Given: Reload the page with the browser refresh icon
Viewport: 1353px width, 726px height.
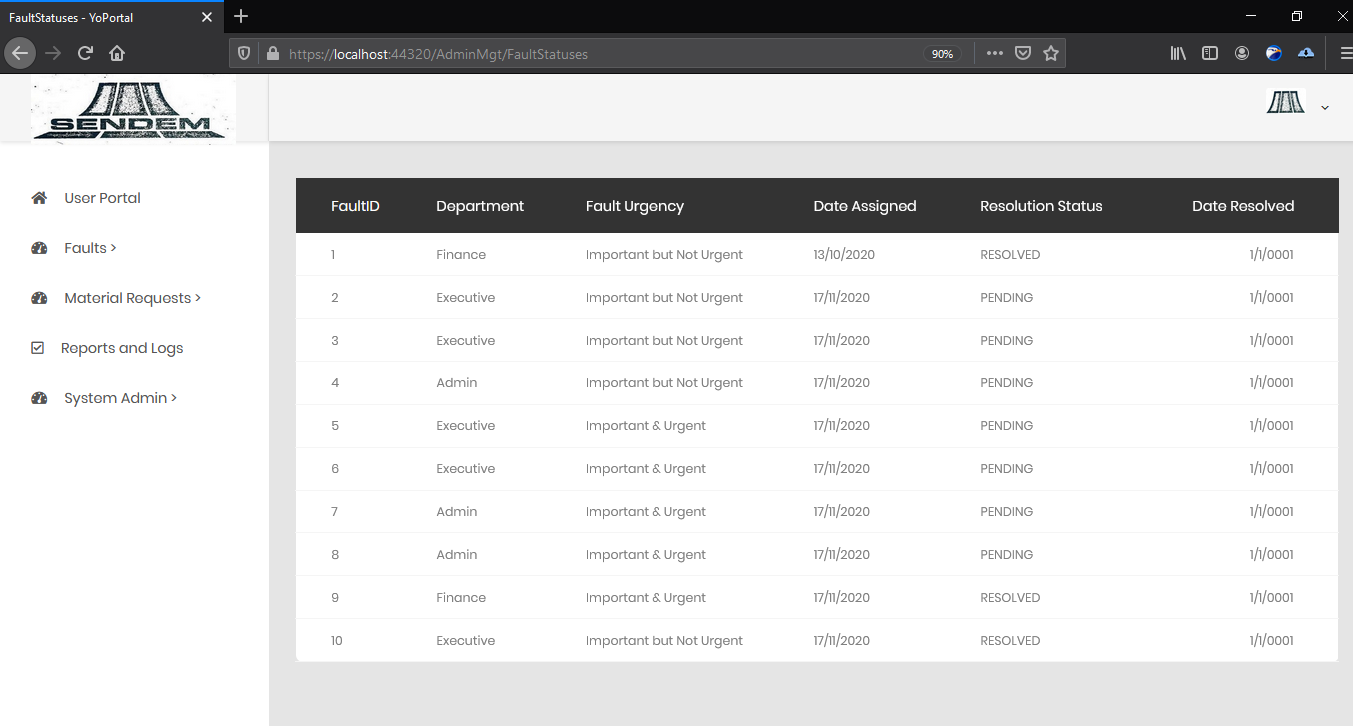Looking at the screenshot, I should coord(85,53).
